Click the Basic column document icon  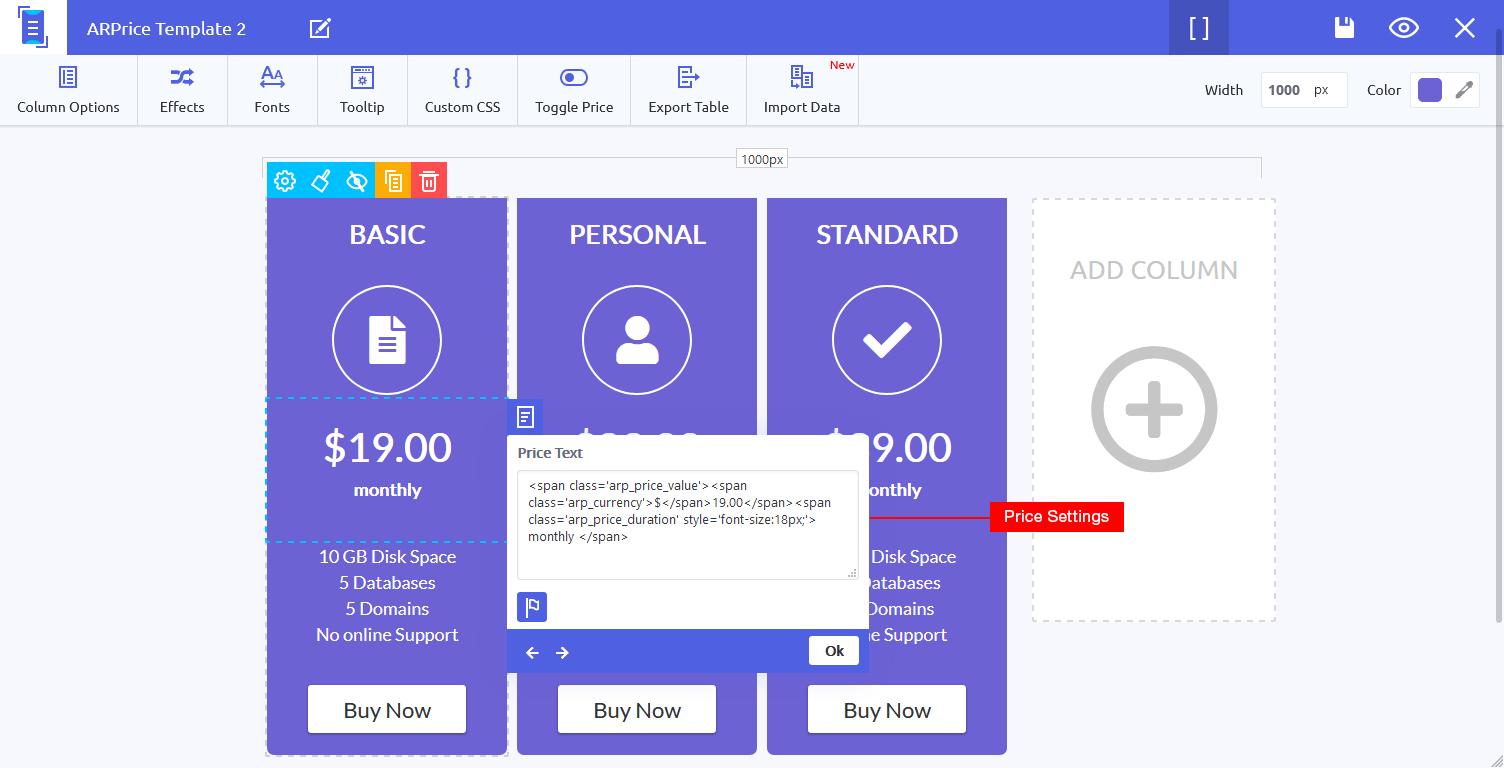click(387, 339)
